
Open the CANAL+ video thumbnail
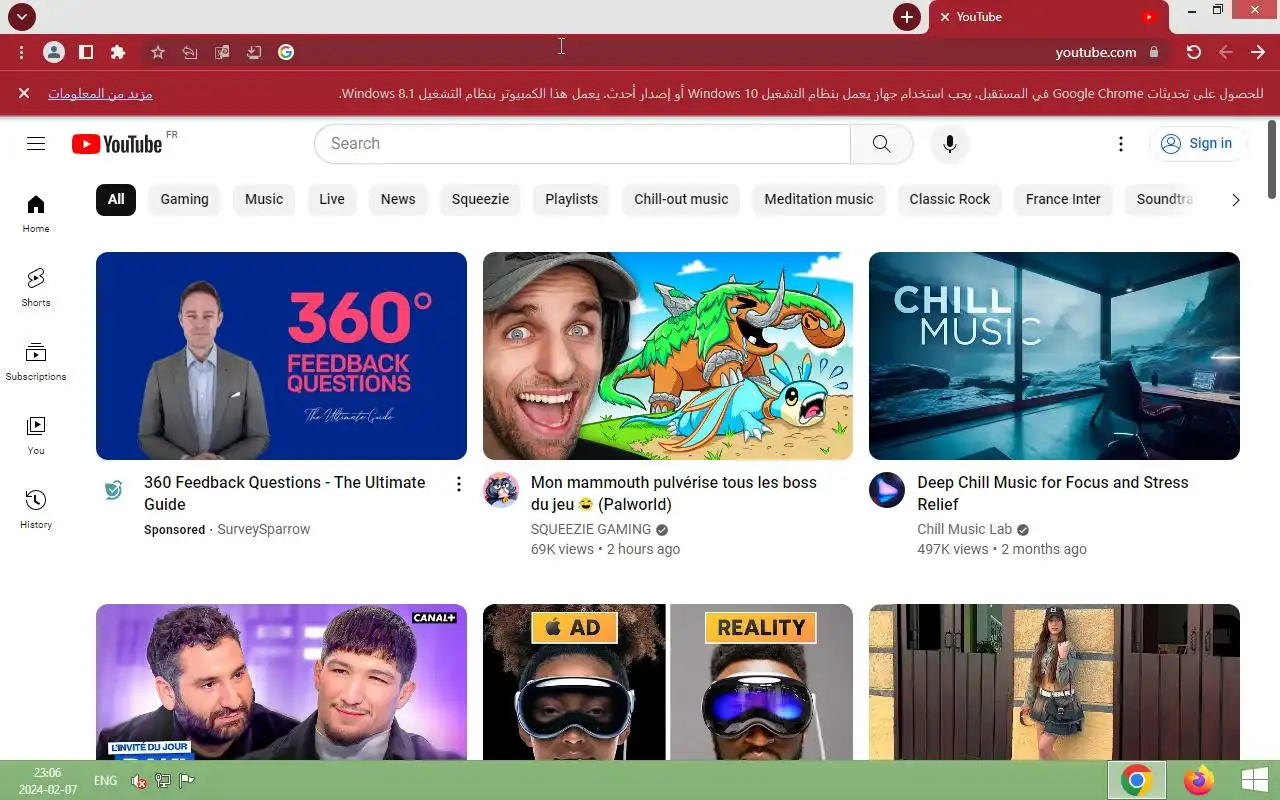(281, 682)
